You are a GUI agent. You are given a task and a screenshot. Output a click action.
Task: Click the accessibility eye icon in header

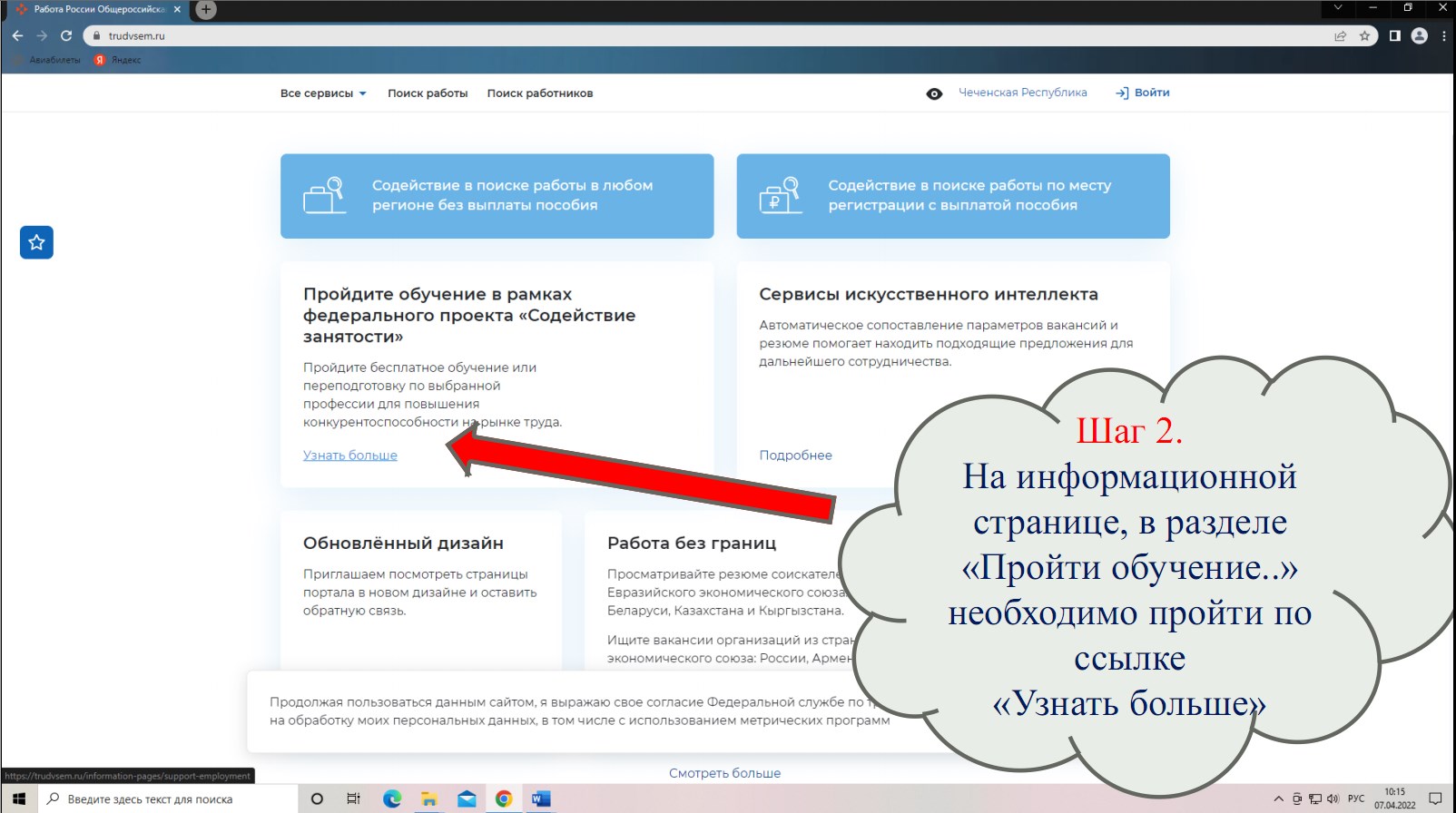(x=934, y=93)
